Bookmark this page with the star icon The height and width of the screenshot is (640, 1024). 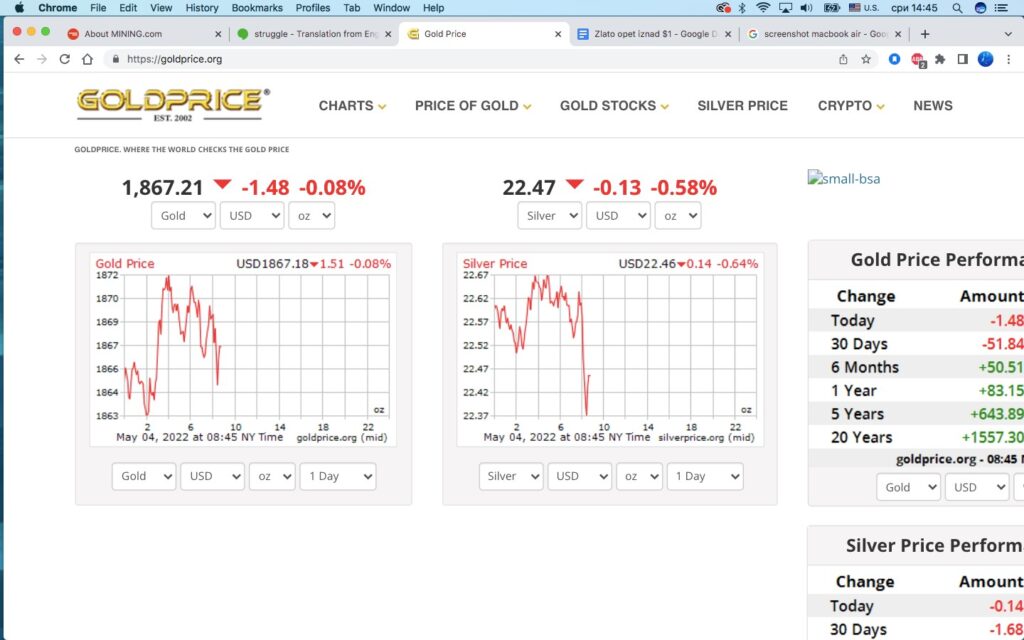(866, 59)
